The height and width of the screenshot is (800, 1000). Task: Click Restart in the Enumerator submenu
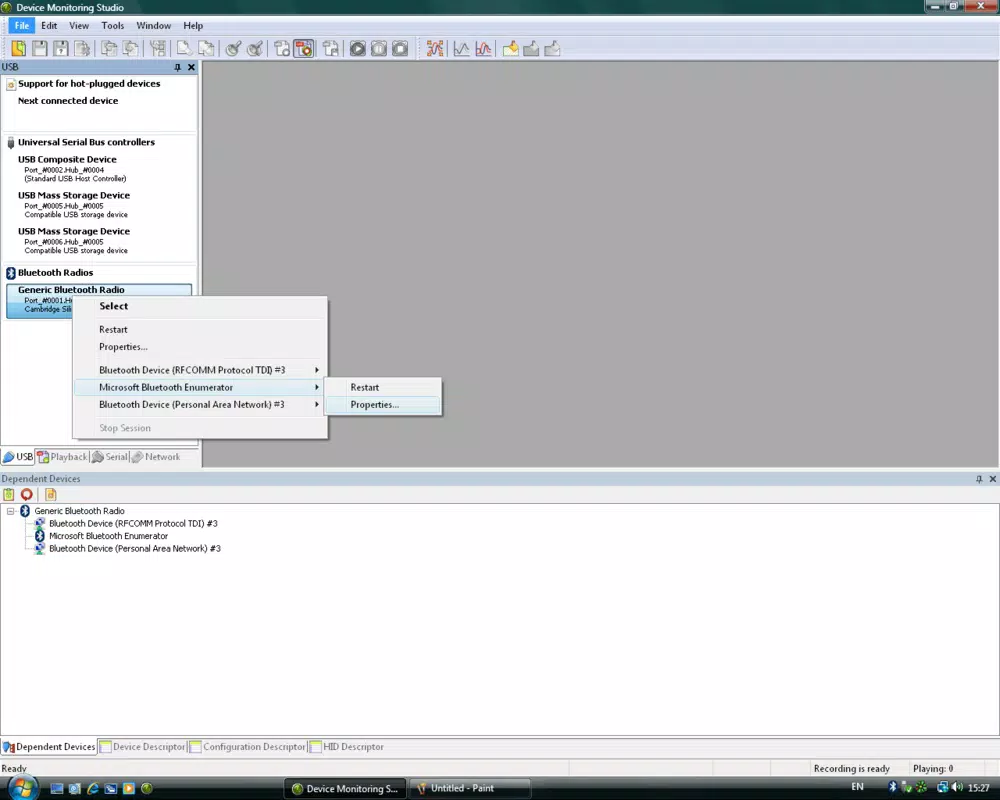383,387
